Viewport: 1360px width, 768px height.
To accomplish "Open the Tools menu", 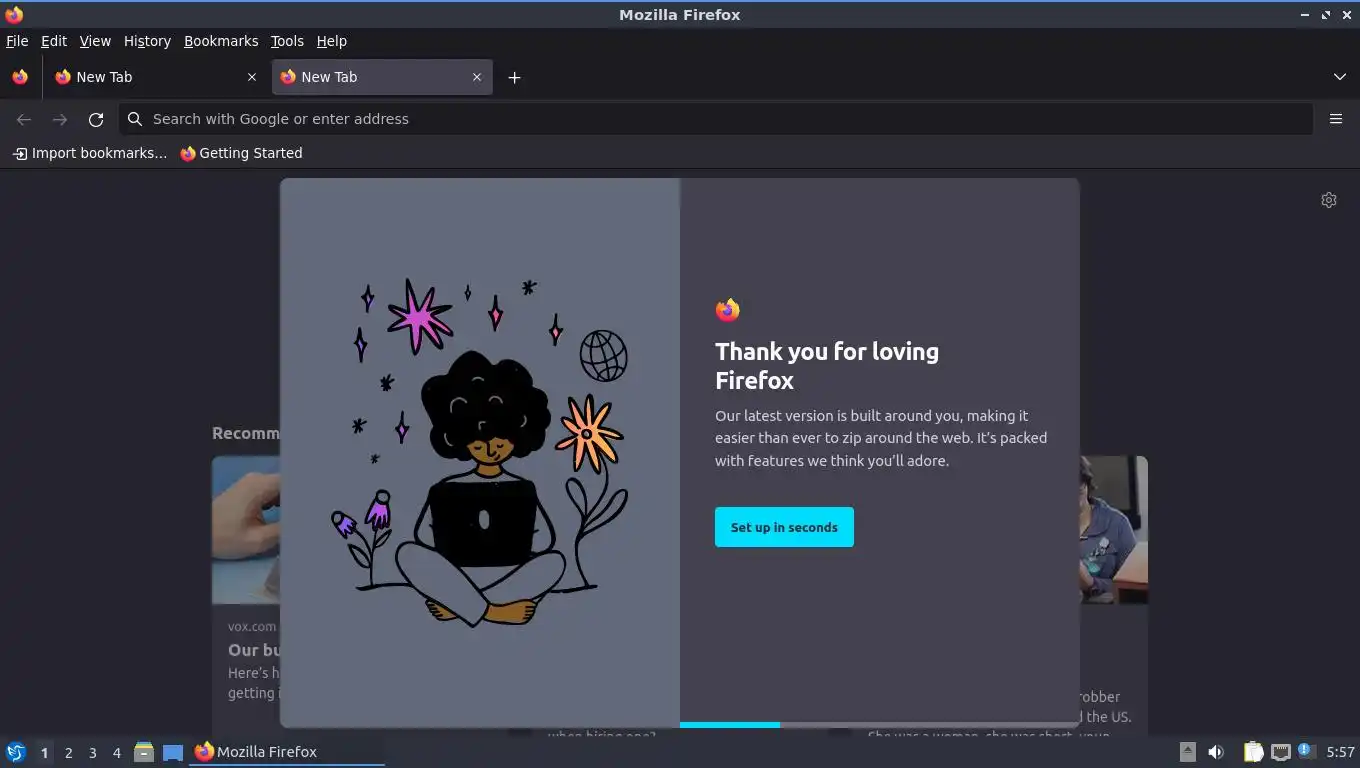I will pos(287,41).
